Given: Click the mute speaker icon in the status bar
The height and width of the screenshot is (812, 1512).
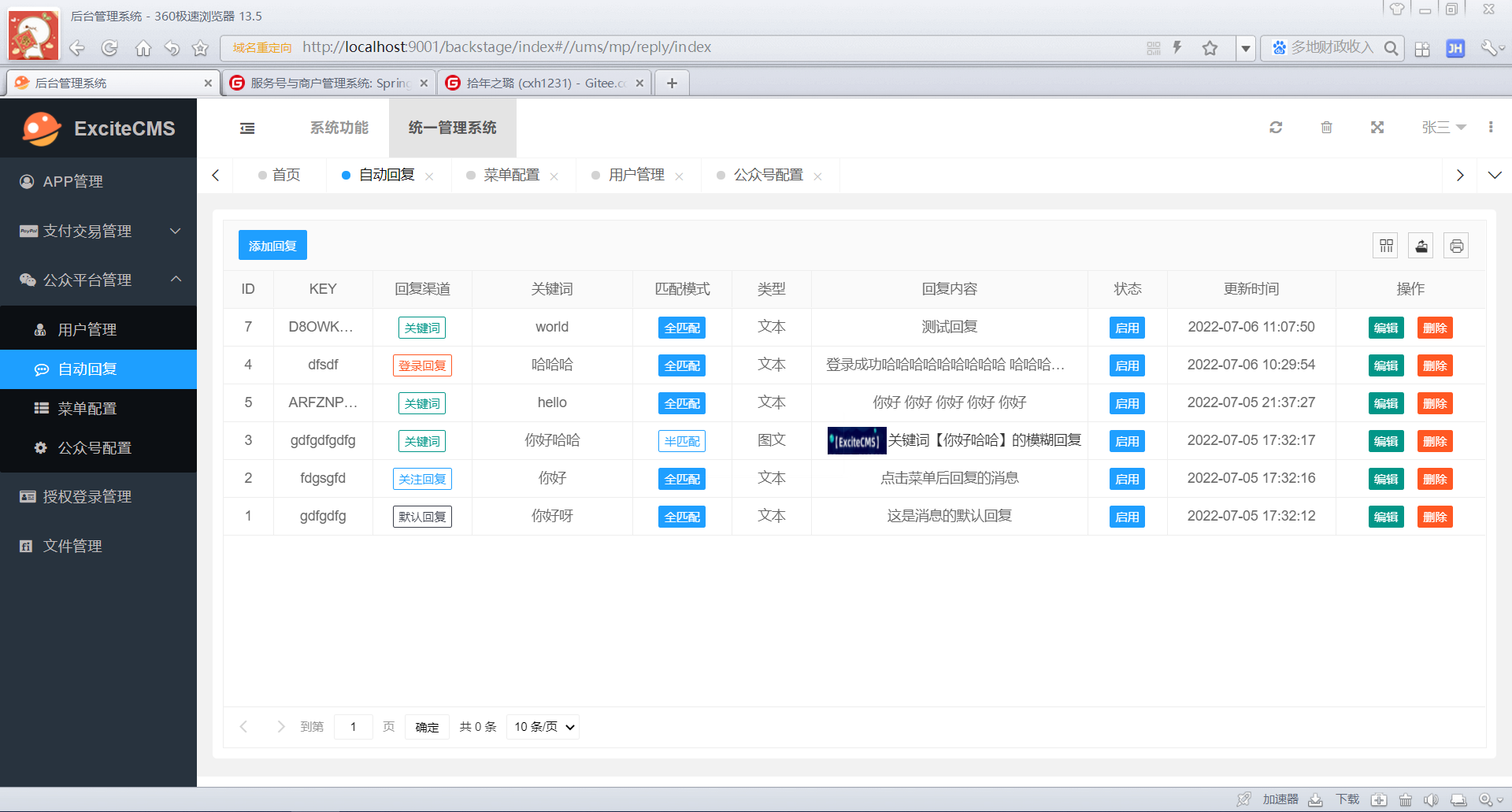Looking at the screenshot, I should 1431,799.
